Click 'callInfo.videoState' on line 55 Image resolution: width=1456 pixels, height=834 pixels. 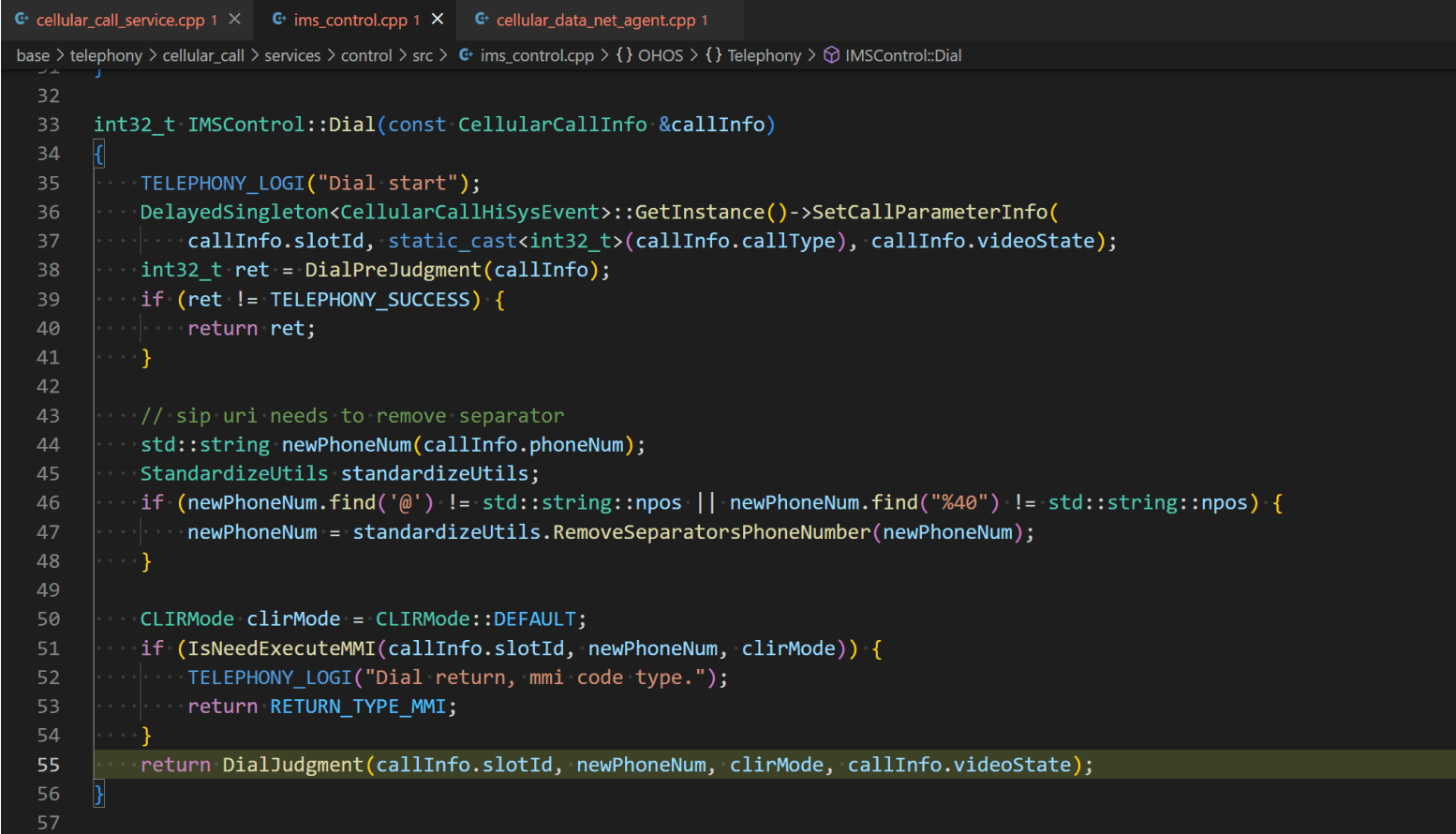point(959,765)
